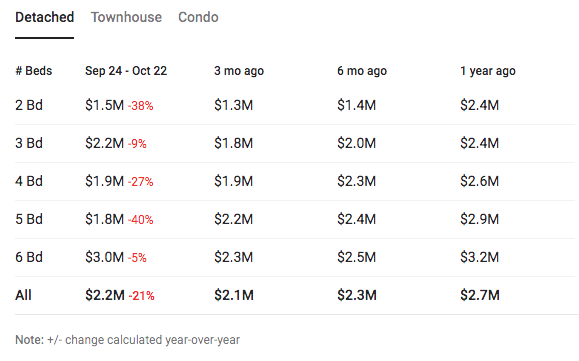This screenshot has height=361, width=579.
Task: Click the 3 mo ago column header
Action: pyautogui.click(x=239, y=71)
